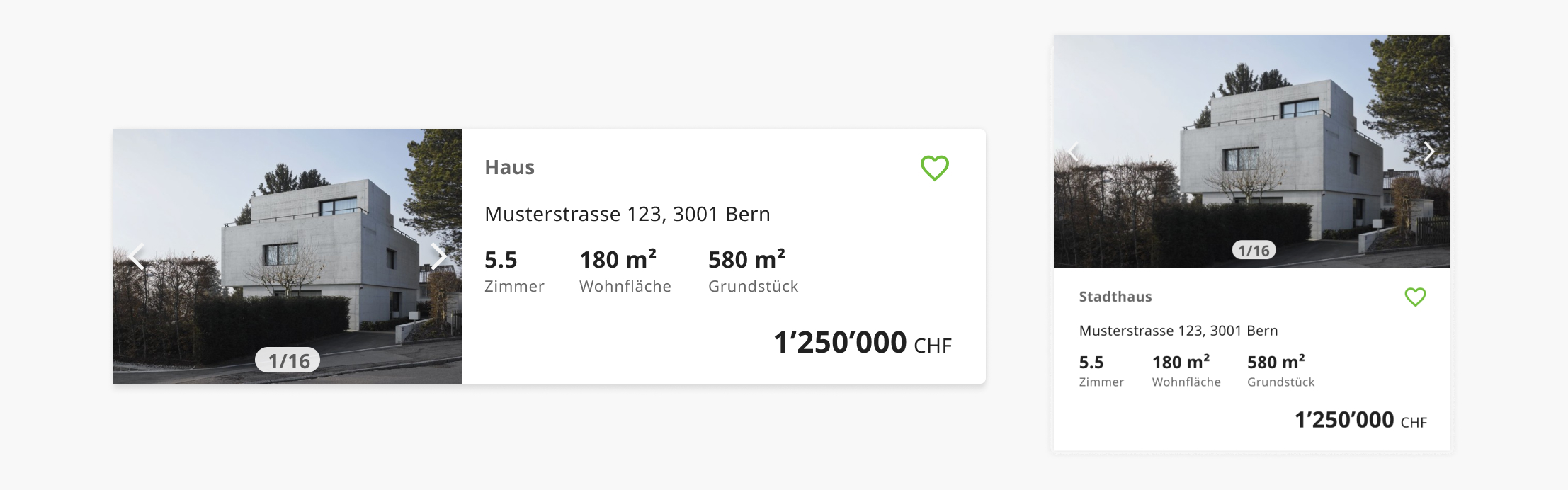Show previous photo on Haus card
The image size is (1568, 490).
pos(137,256)
